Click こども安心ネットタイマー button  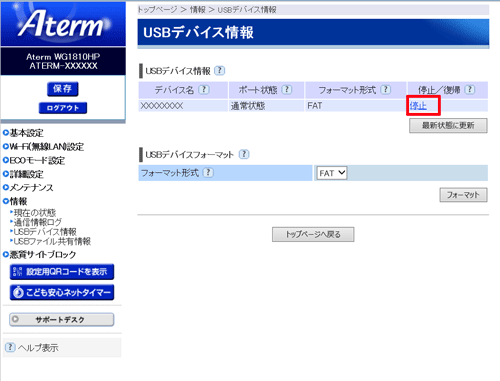point(62,292)
